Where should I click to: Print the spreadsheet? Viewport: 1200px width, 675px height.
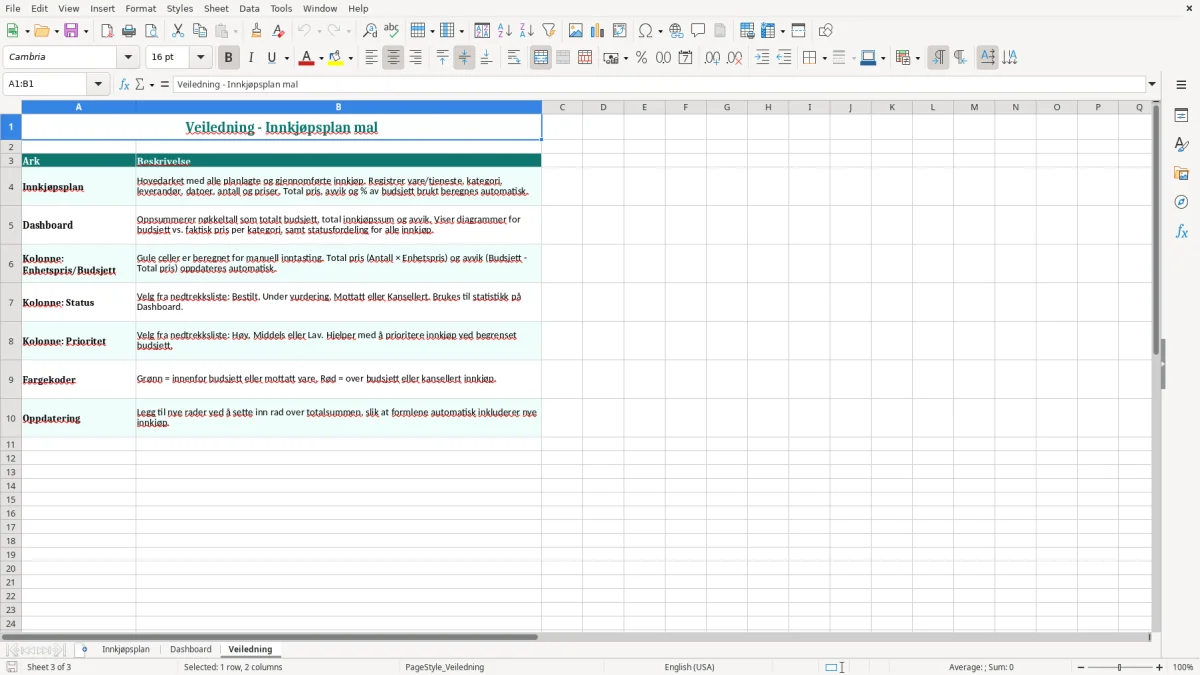pyautogui.click(x=129, y=31)
